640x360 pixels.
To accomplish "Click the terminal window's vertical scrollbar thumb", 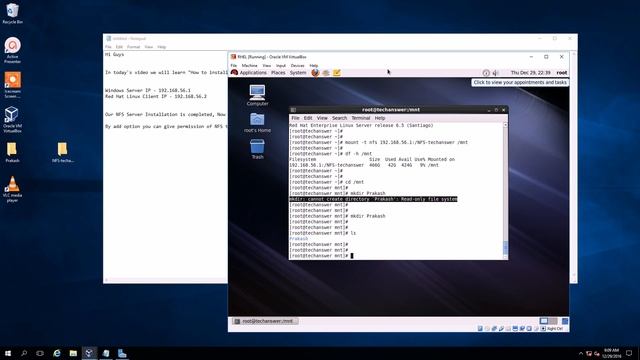I will 505,247.
